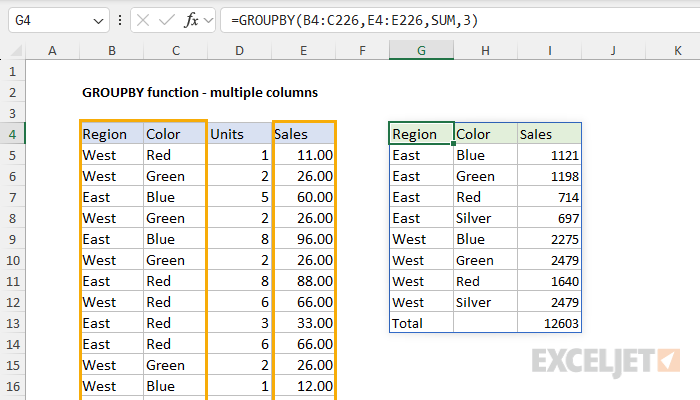Select row 16 header
The height and width of the screenshot is (400, 700).
click(x=12, y=386)
